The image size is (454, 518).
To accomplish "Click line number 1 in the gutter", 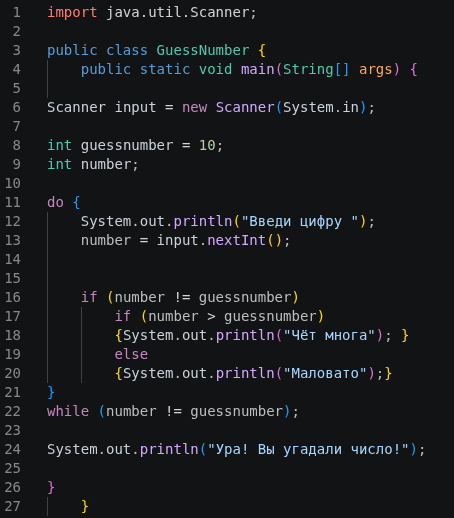I will pos(17,13).
